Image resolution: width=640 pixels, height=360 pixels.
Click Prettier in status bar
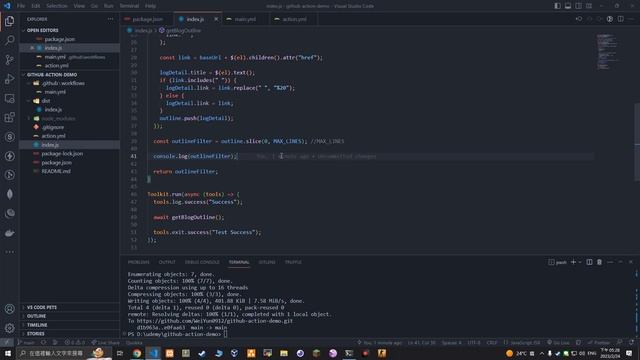click(x=598, y=342)
